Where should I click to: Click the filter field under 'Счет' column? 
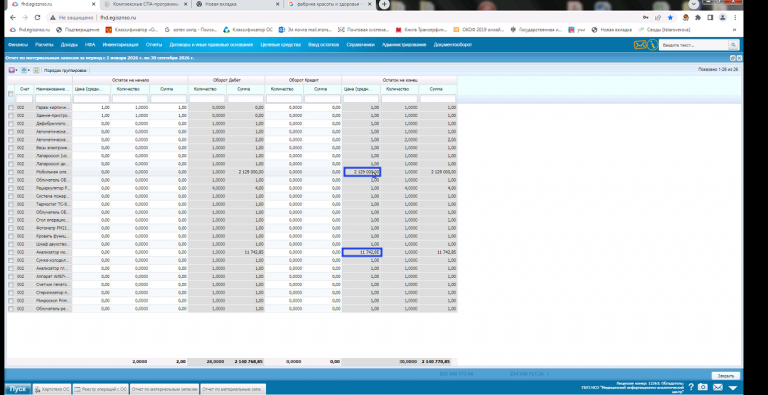[24, 99]
